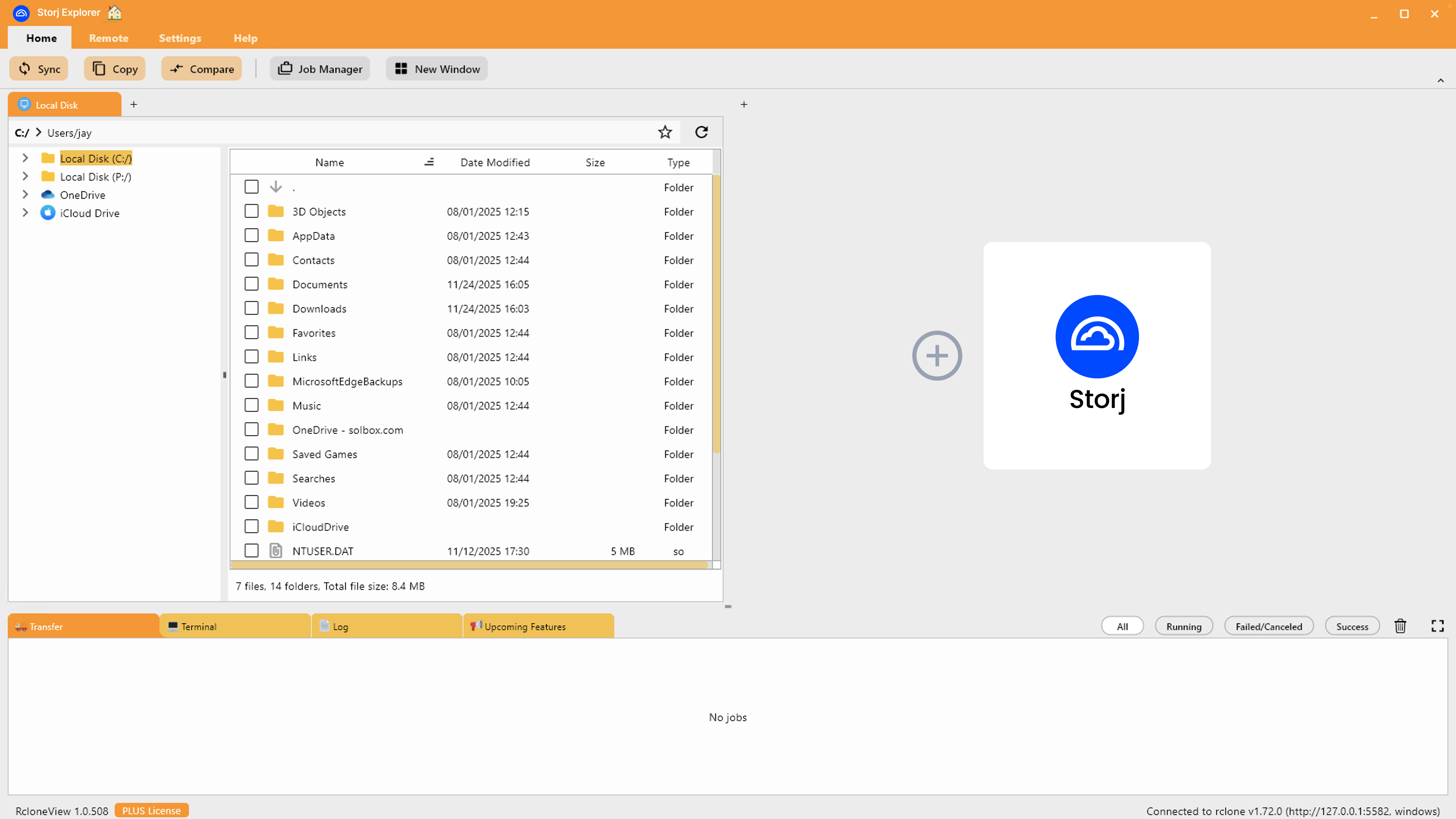Filter jobs by Success
This screenshot has height=819, width=1456.
click(x=1352, y=626)
